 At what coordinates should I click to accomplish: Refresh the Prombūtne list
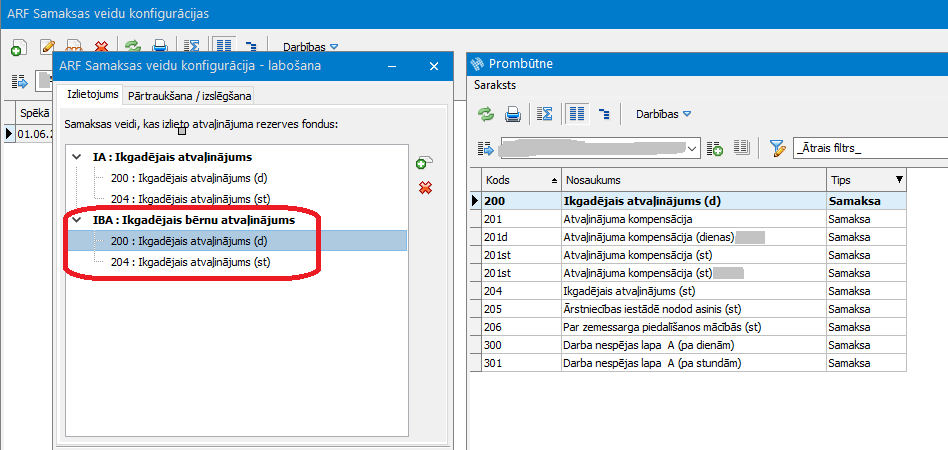pyautogui.click(x=485, y=114)
